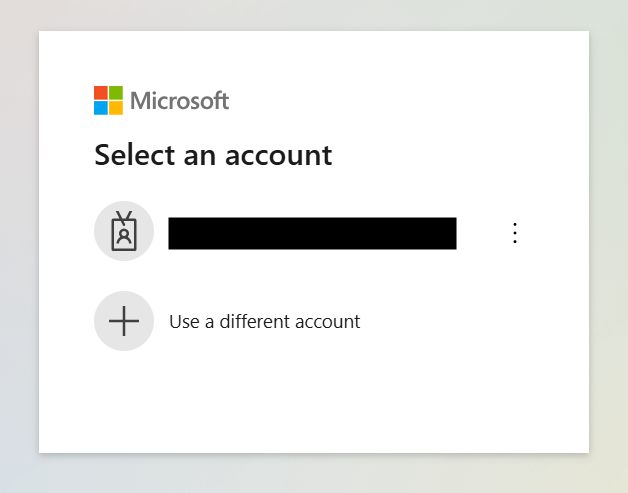Click the background strip above the sign-in card
The height and width of the screenshot is (493, 628).
pos(312,14)
